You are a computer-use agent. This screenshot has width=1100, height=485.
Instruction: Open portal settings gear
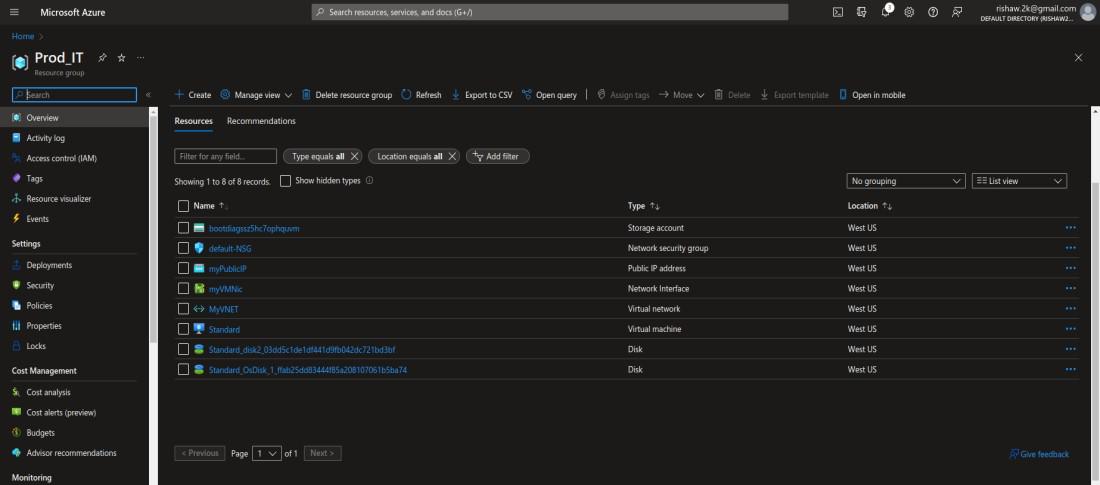909,12
